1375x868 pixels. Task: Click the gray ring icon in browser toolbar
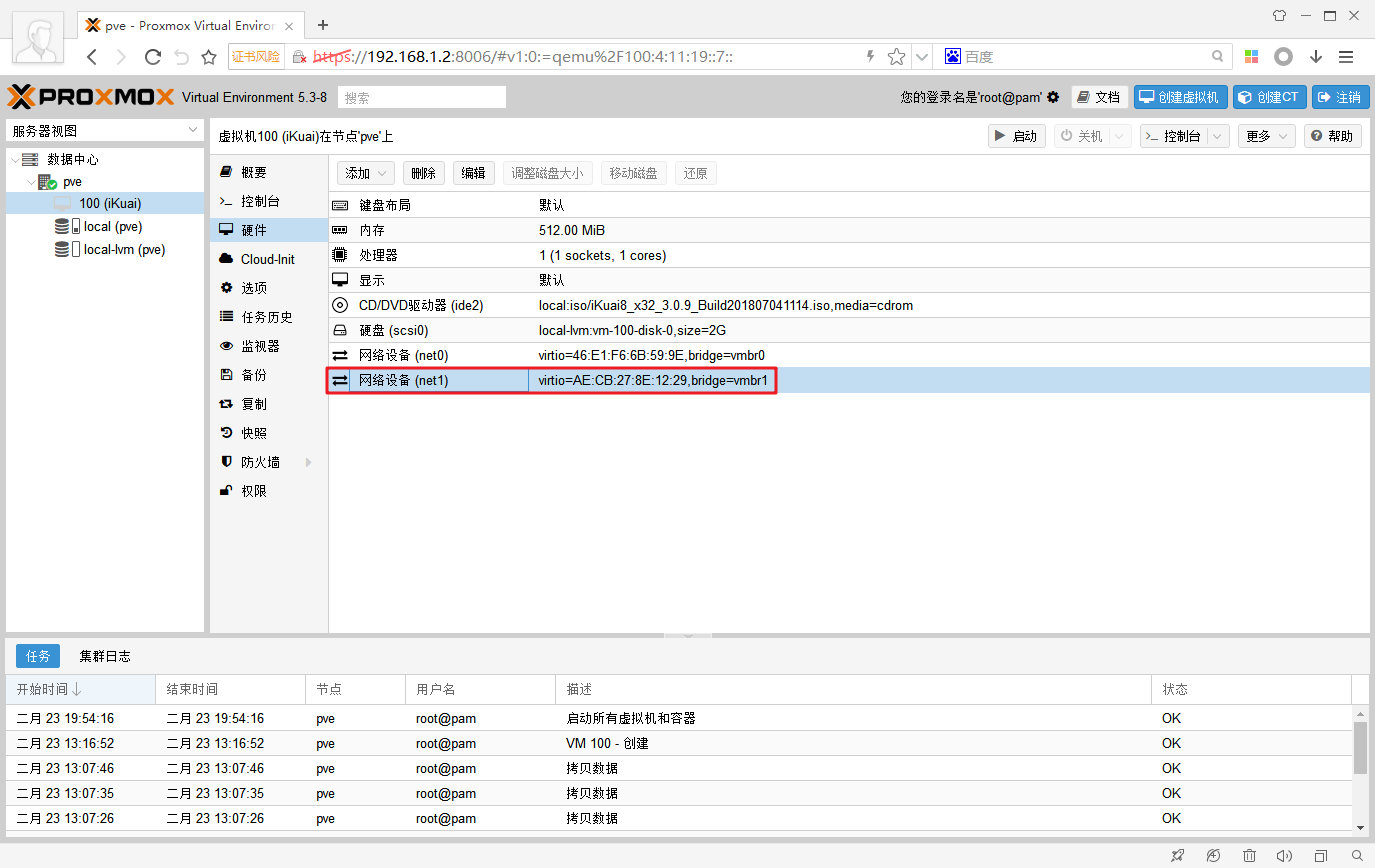pos(1284,57)
